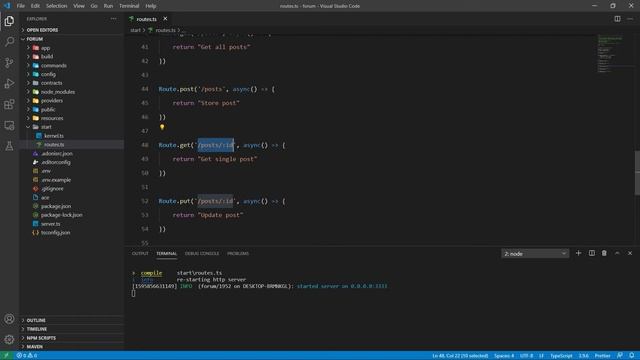Open the View menu
Viewport: 640px width, 360px height.
tap(79, 6)
